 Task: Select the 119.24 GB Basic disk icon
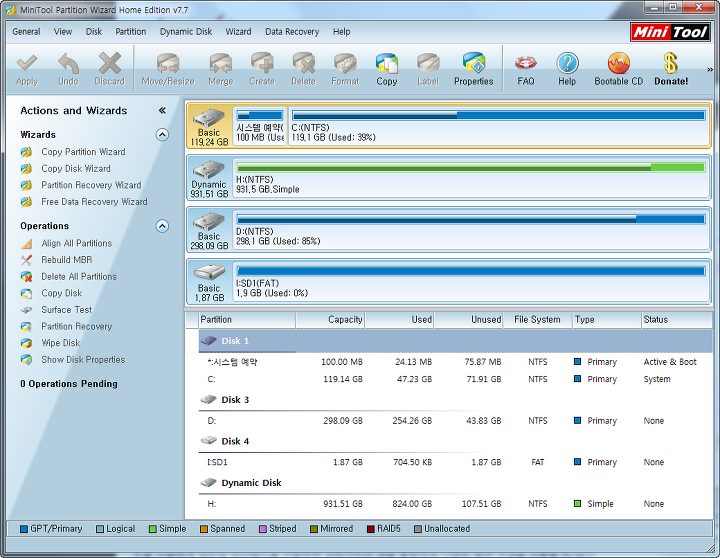(x=209, y=126)
